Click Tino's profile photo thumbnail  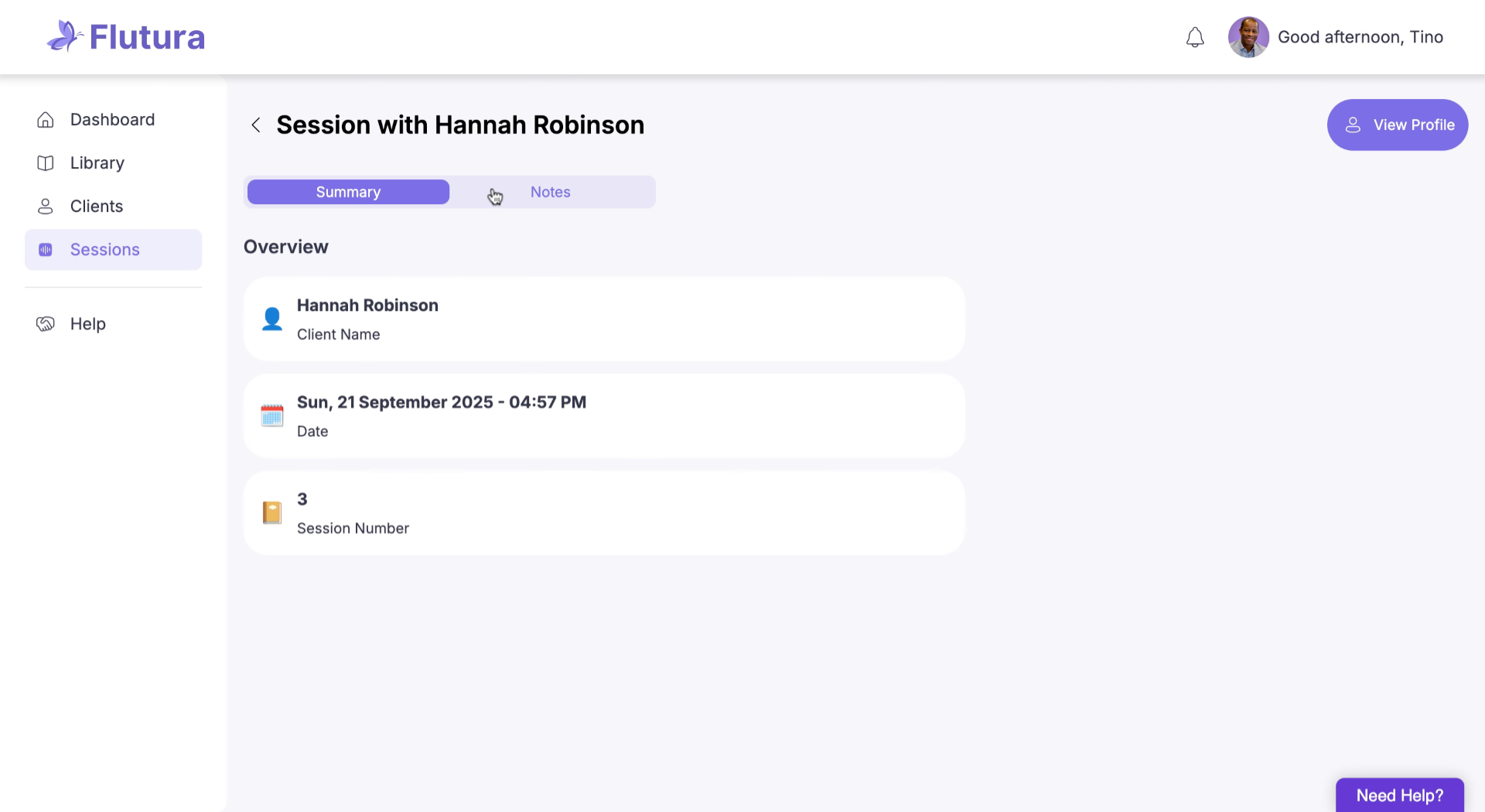1248,37
